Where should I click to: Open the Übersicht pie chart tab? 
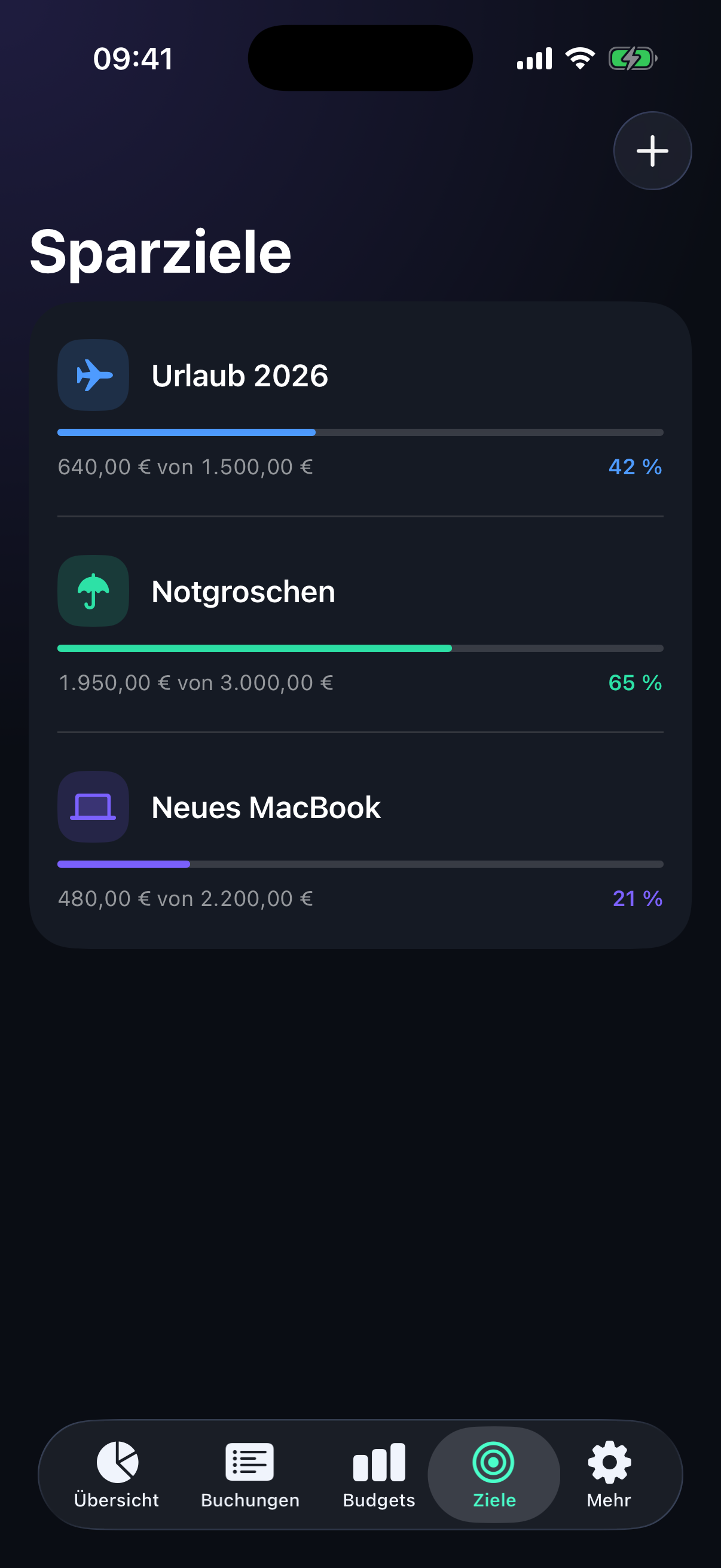pos(116,1475)
